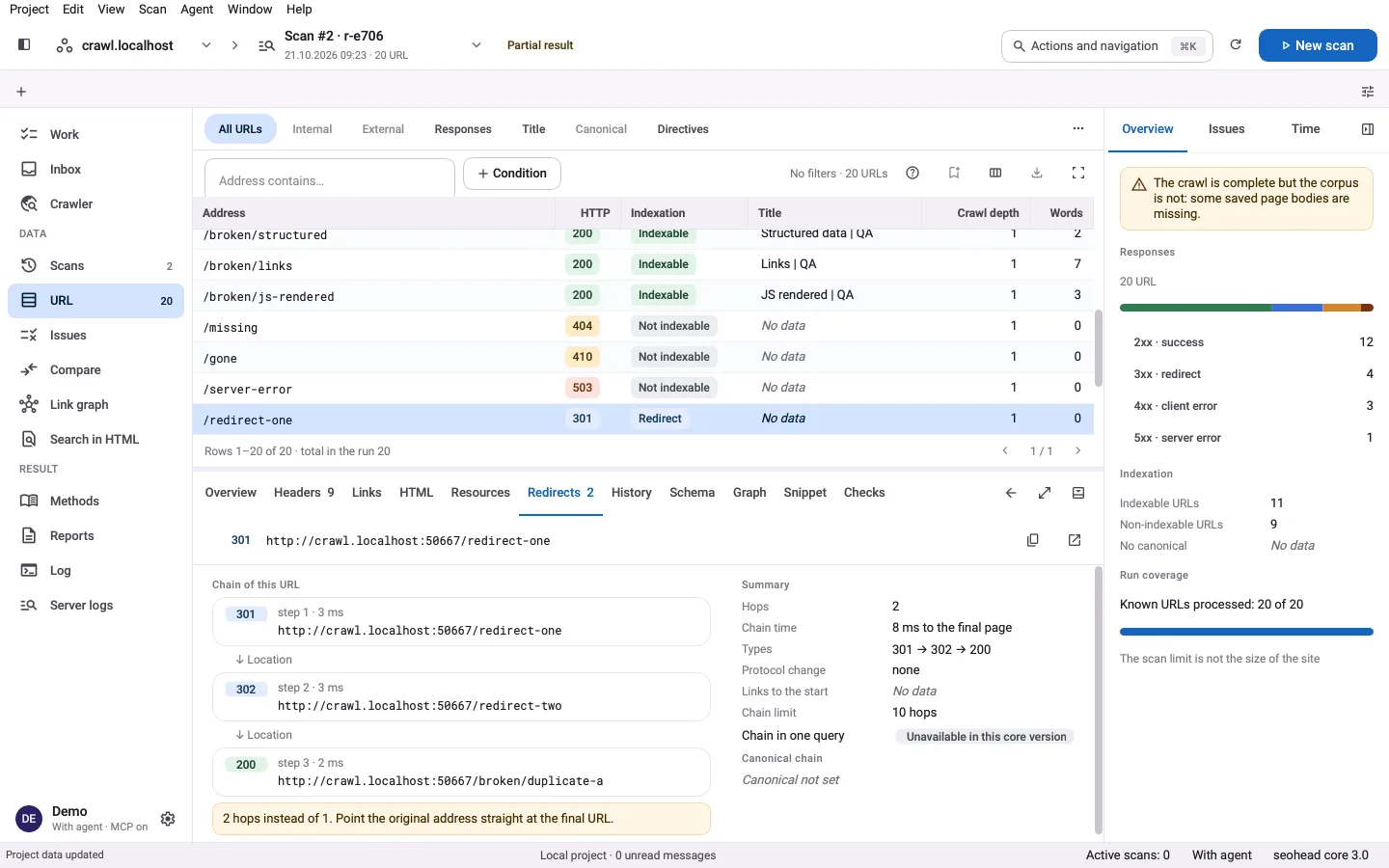Image resolution: width=1389 pixels, height=868 pixels.
Task: Go back with details arrow icon
Action: click(x=1011, y=493)
